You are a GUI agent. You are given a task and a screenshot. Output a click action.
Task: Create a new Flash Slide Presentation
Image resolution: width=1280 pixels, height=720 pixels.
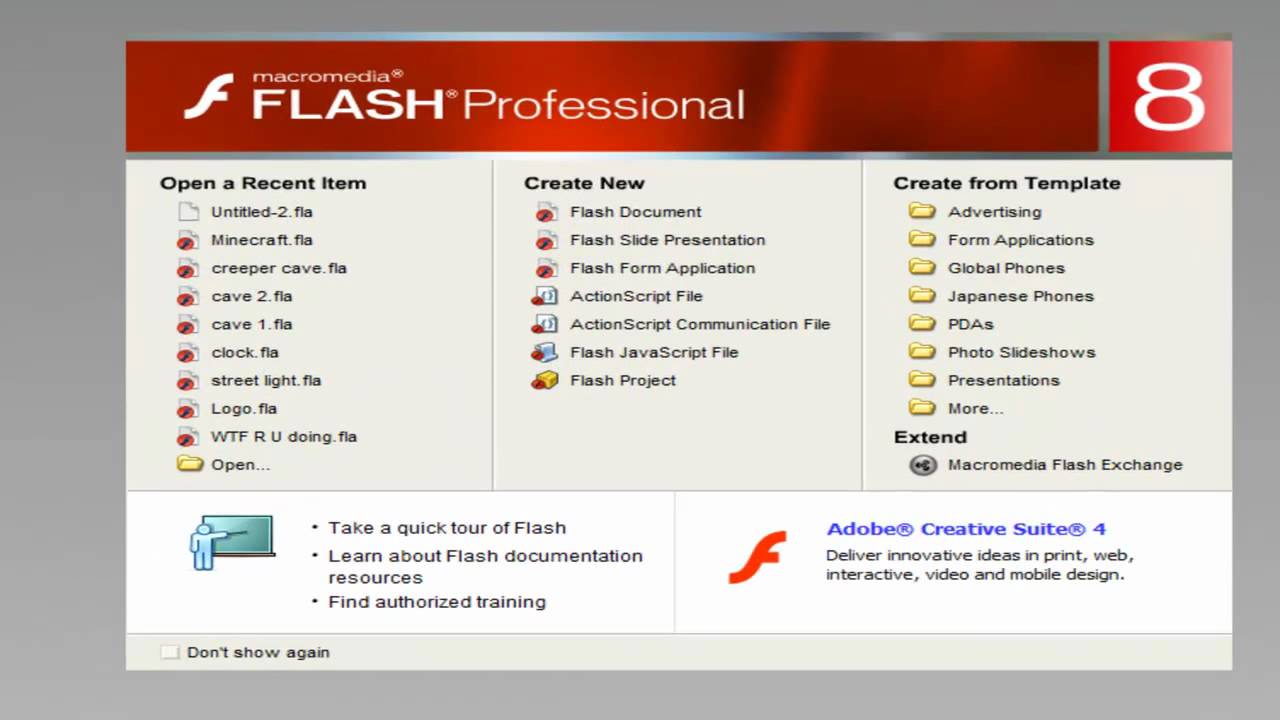[x=668, y=240]
